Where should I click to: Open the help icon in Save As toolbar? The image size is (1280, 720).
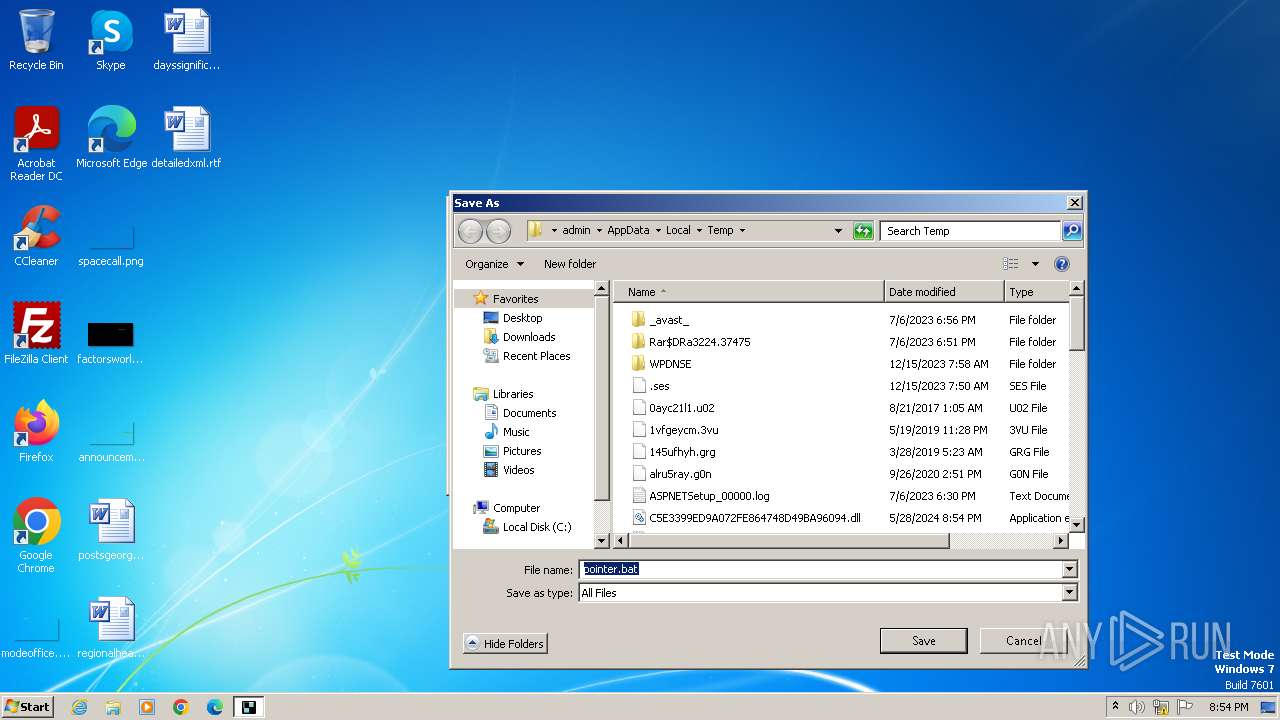pyautogui.click(x=1062, y=264)
